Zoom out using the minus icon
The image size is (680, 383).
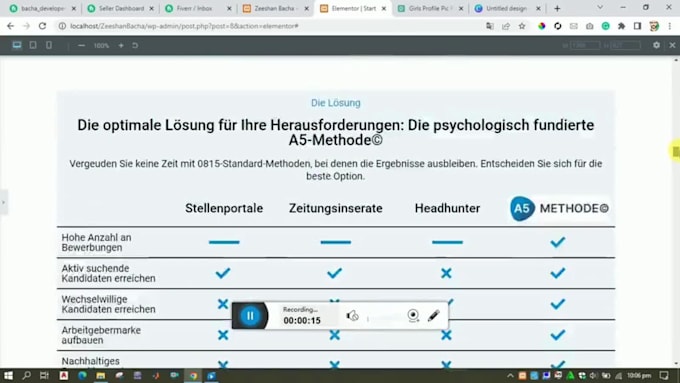pyautogui.click(x=81, y=45)
